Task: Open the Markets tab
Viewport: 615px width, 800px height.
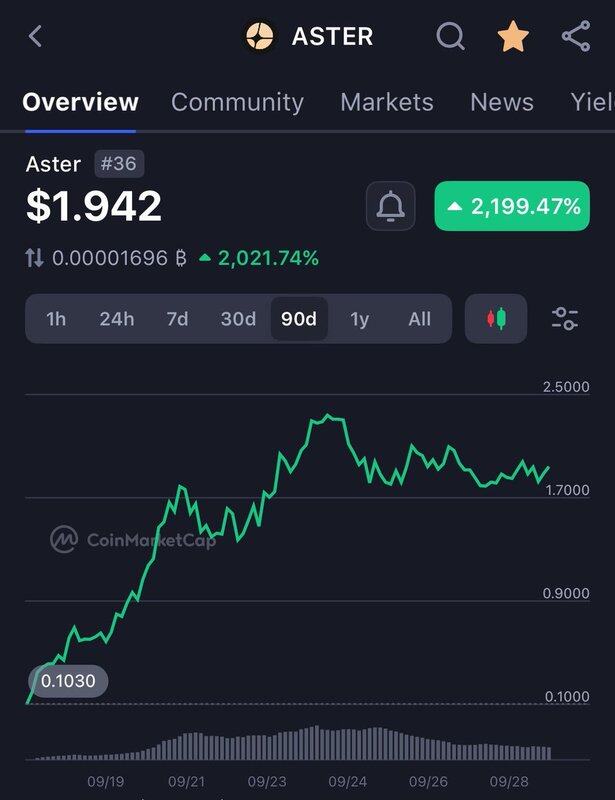Action: (386, 102)
